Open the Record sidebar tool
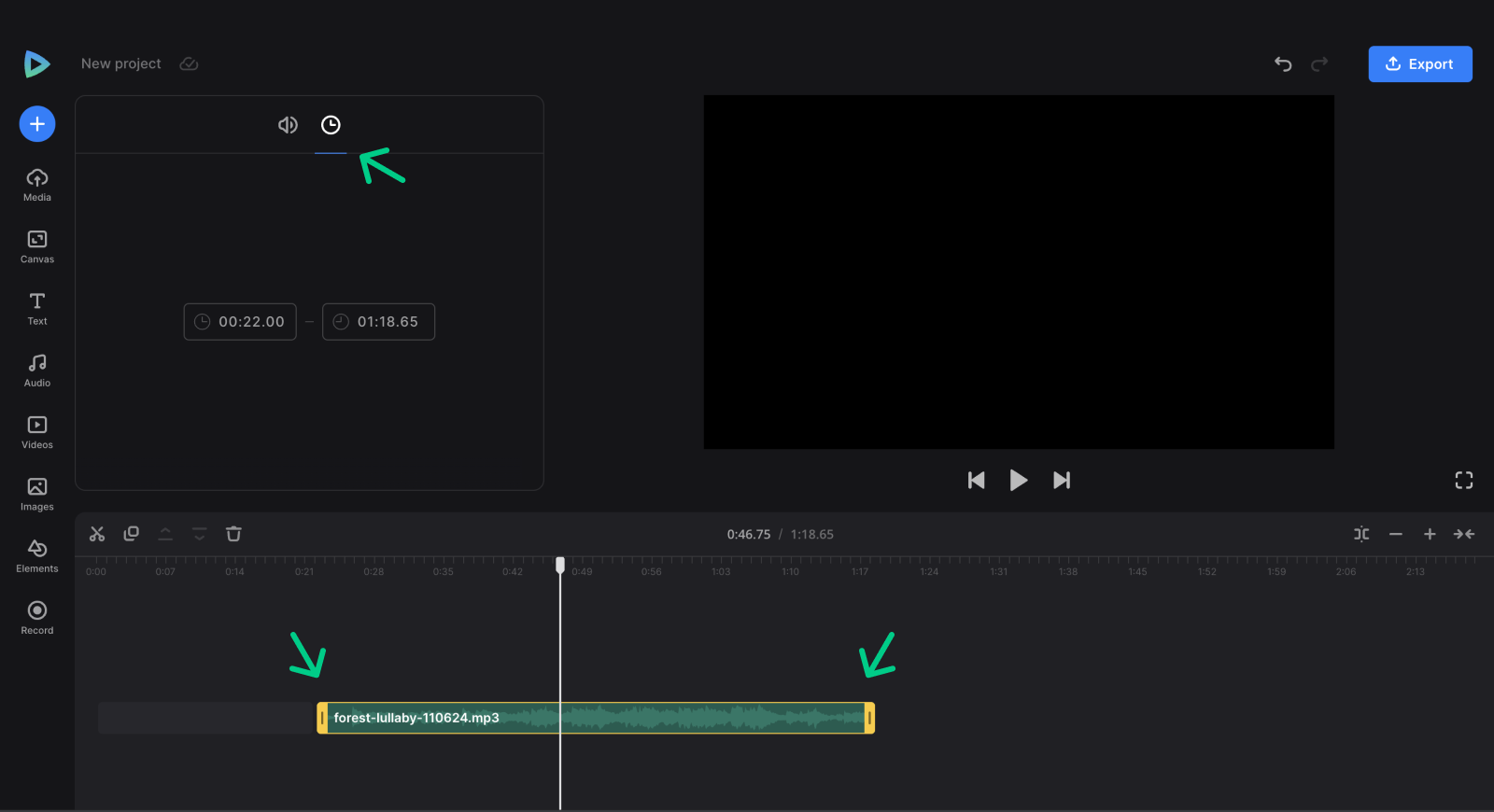The height and width of the screenshot is (812, 1494). click(x=37, y=619)
